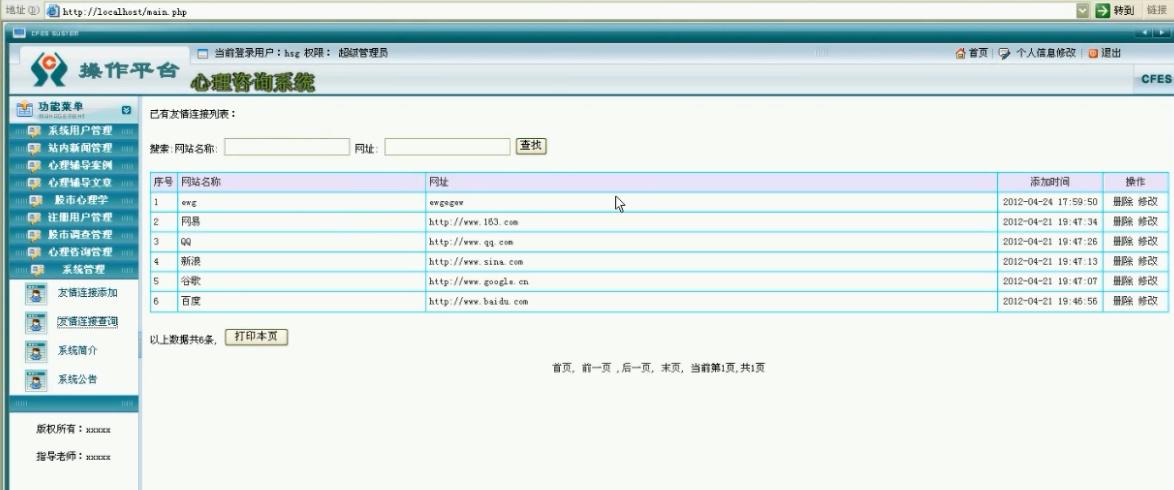The width and height of the screenshot is (1174, 490).
Task: Open the 系统公告 link
Action: pos(77,380)
